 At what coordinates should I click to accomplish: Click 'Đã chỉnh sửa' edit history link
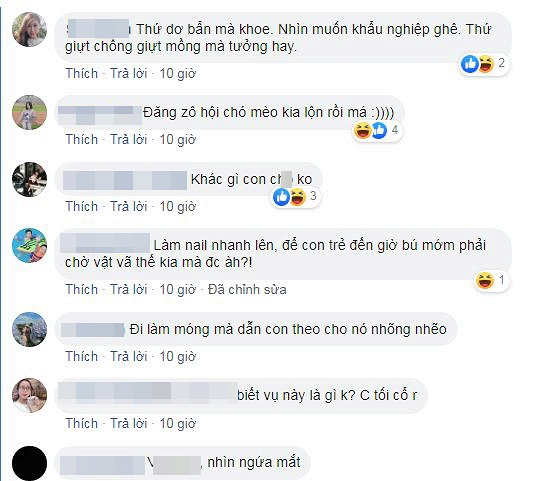(x=247, y=290)
